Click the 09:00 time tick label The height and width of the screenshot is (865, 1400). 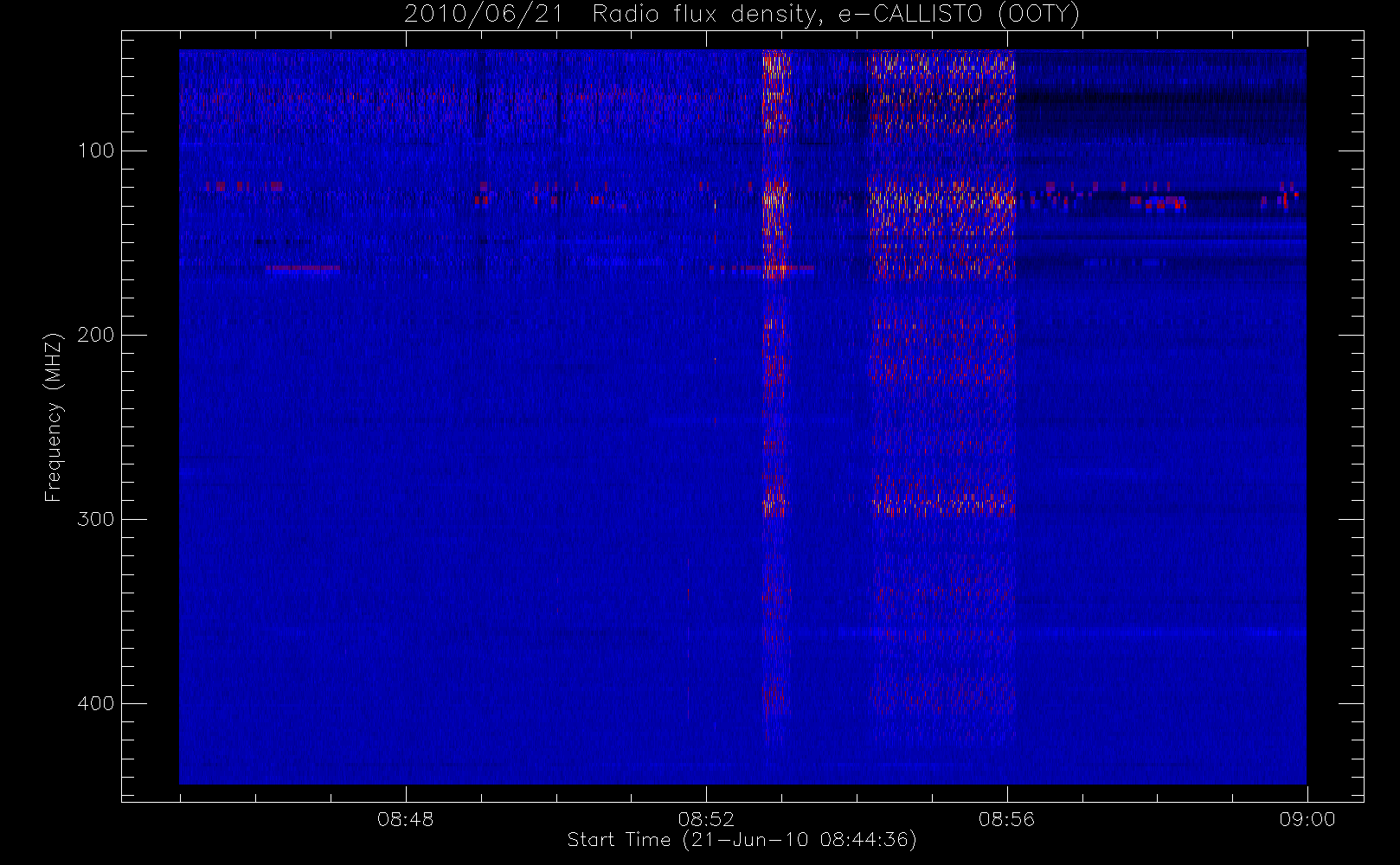(x=1307, y=819)
